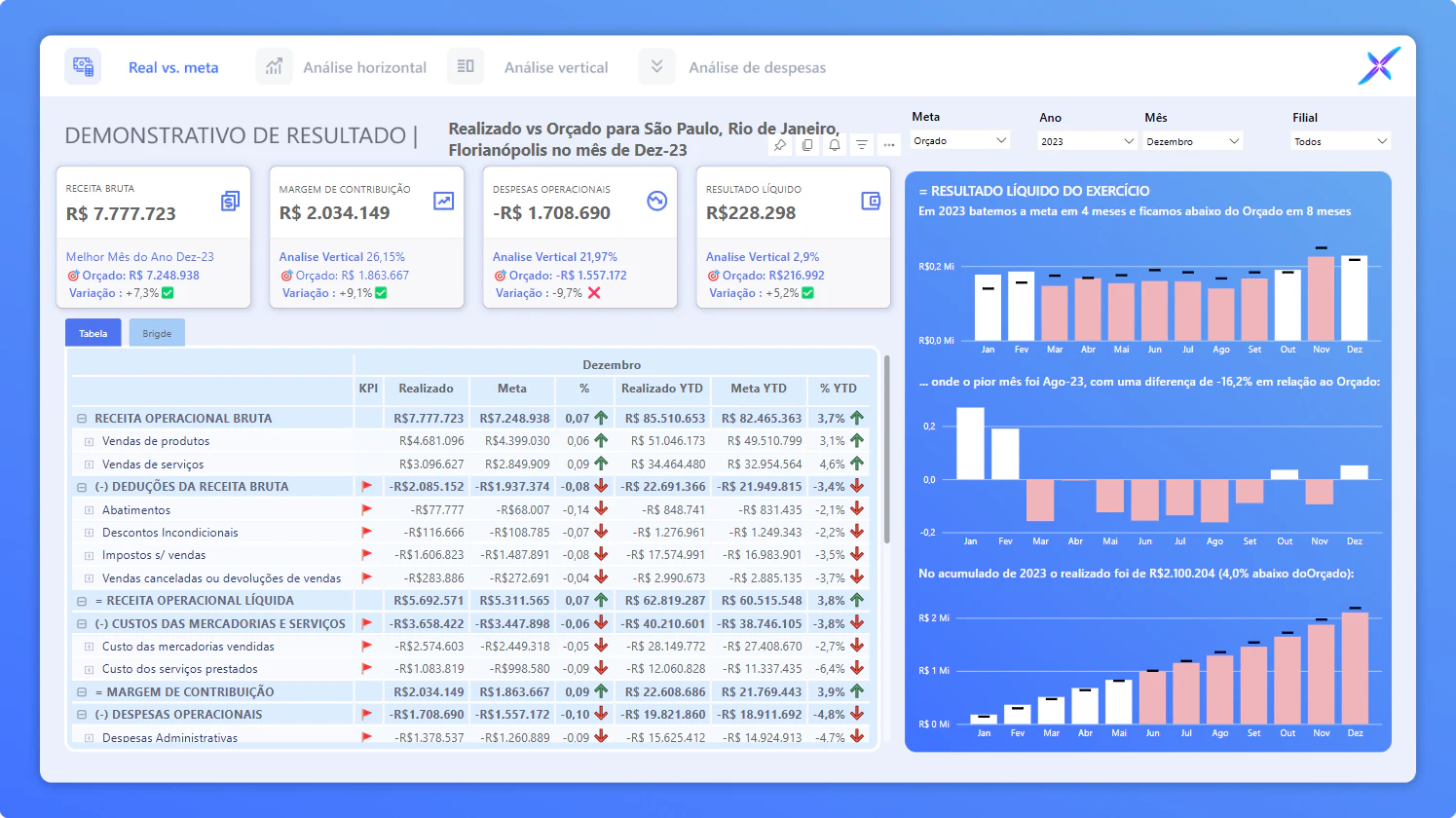The height and width of the screenshot is (818, 1456).
Task: Switch to the Tabela tab
Action: 93,333
